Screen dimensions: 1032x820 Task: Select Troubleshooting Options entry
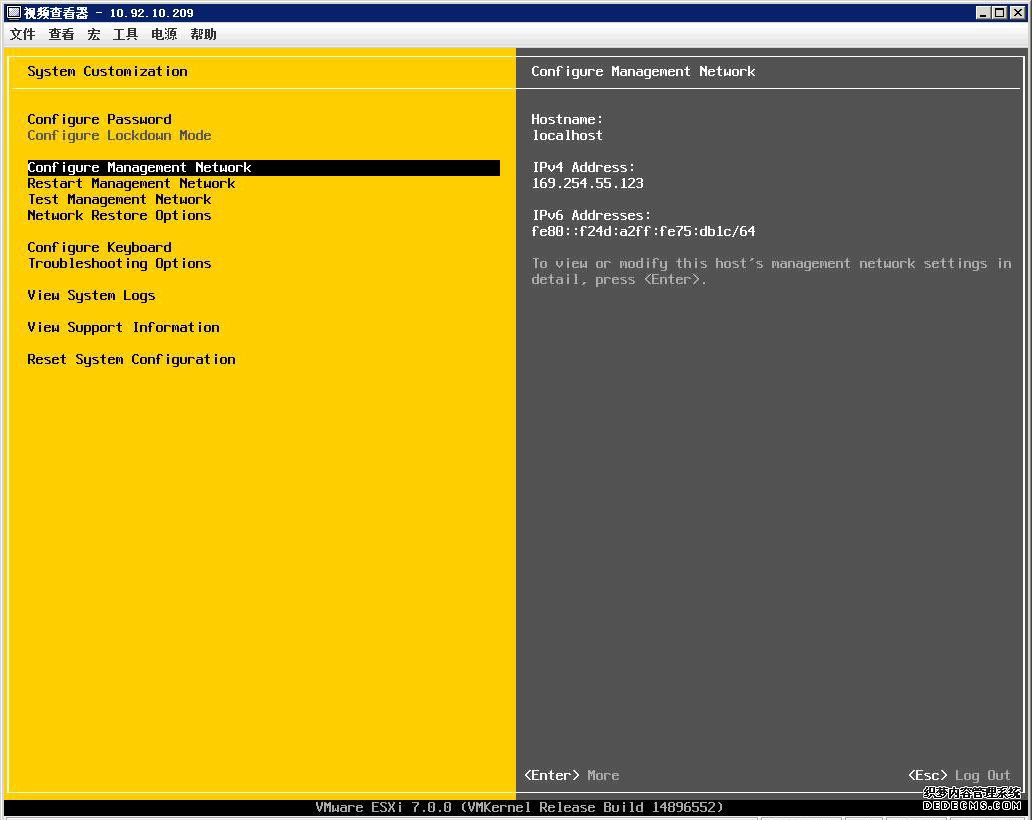tap(119, 263)
